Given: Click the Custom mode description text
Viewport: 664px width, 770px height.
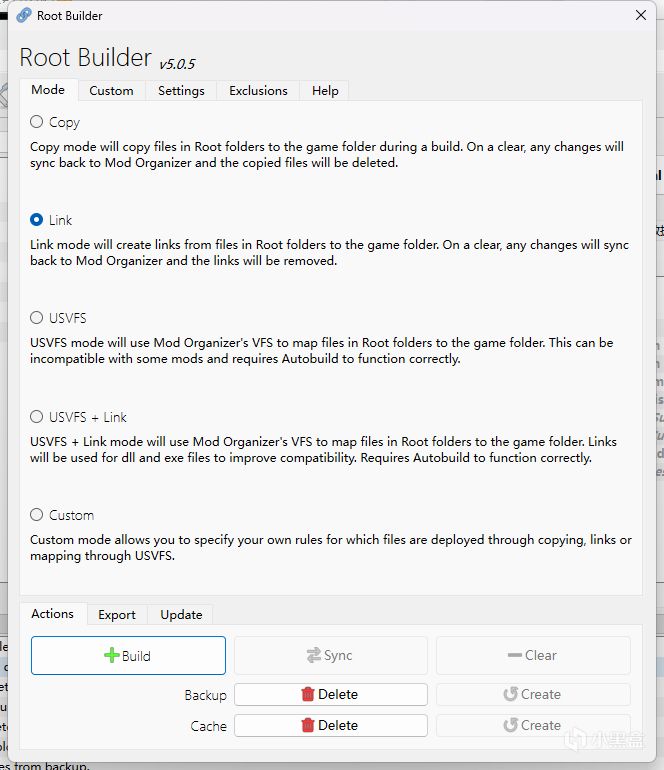Looking at the screenshot, I should (x=331, y=548).
